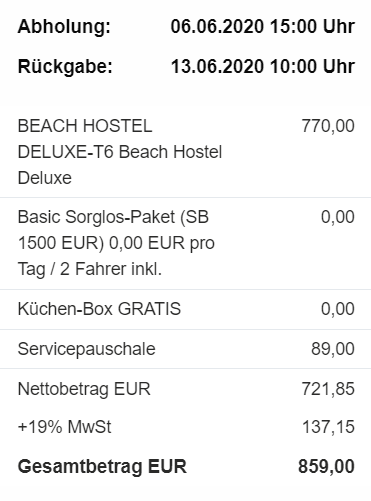Click Küchen-Box GRATIS line item
Screen dimensions: 371x501
(x=99, y=309)
